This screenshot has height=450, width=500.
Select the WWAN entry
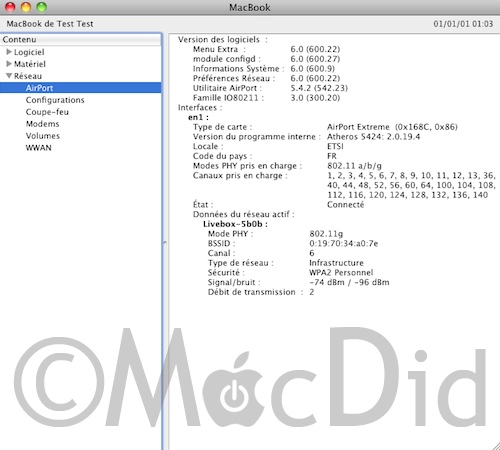click(x=38, y=148)
